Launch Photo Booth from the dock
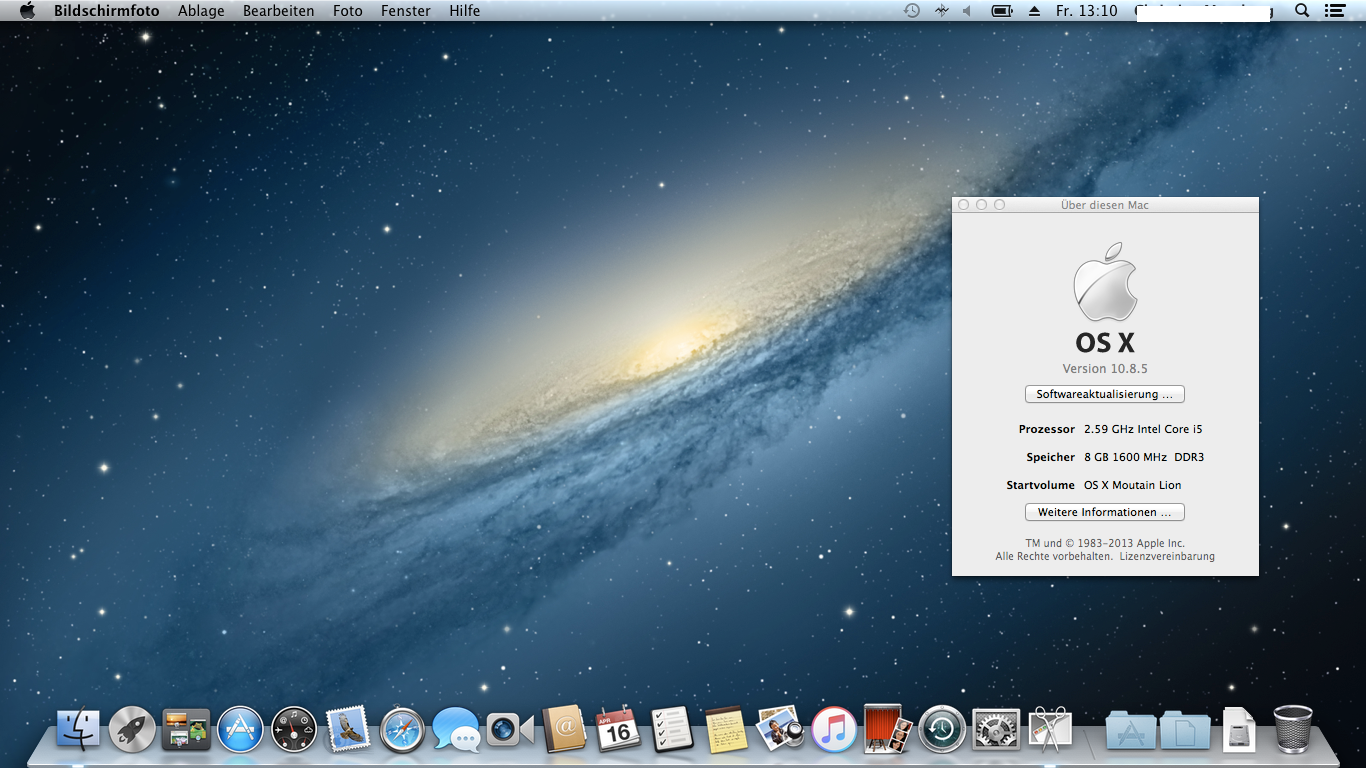 tap(888, 729)
